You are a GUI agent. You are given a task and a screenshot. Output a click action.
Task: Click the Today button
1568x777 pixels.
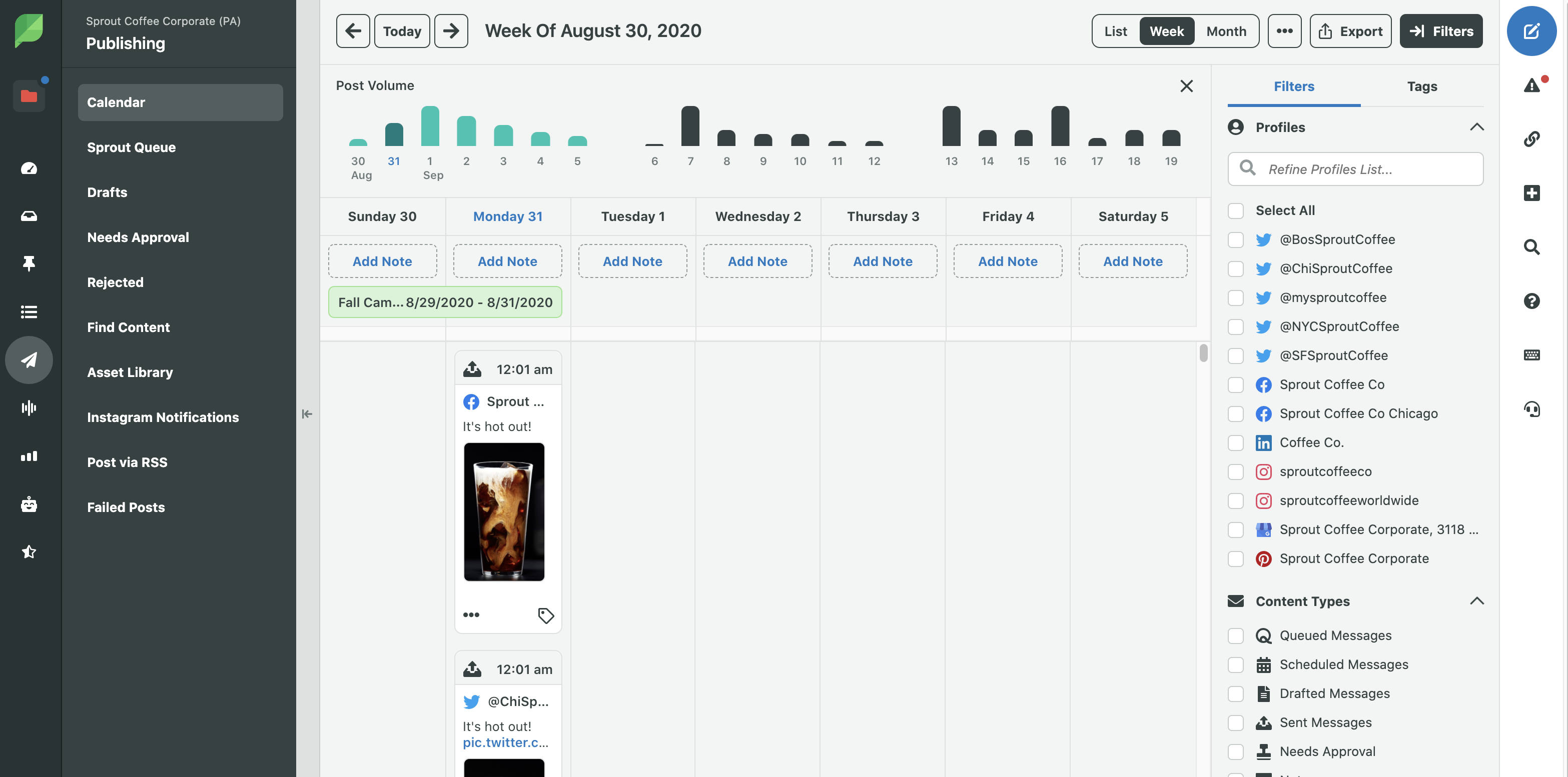[x=402, y=31]
